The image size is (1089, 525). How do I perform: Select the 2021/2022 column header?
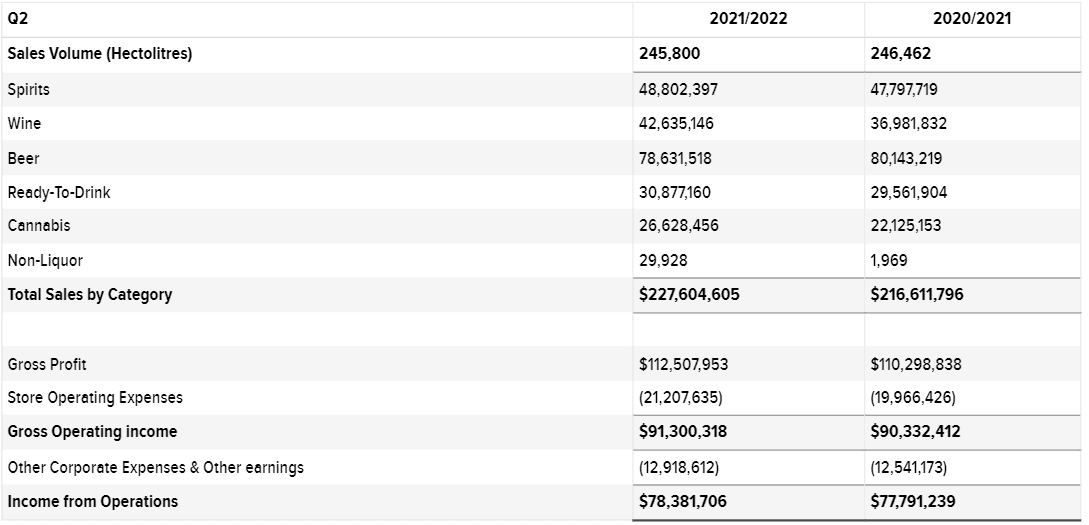tap(748, 19)
